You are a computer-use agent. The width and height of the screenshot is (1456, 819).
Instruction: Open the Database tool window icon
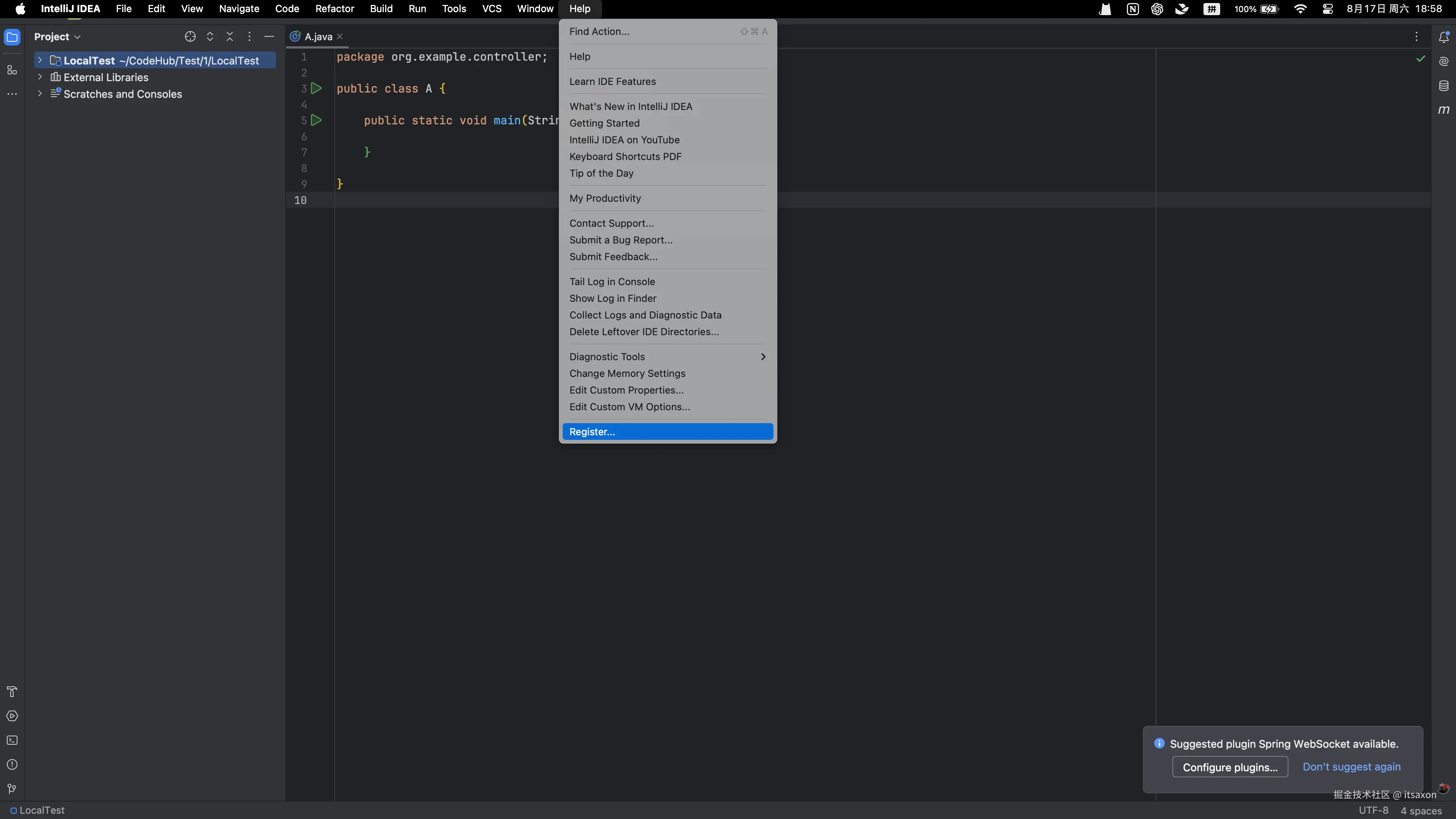[1443, 86]
